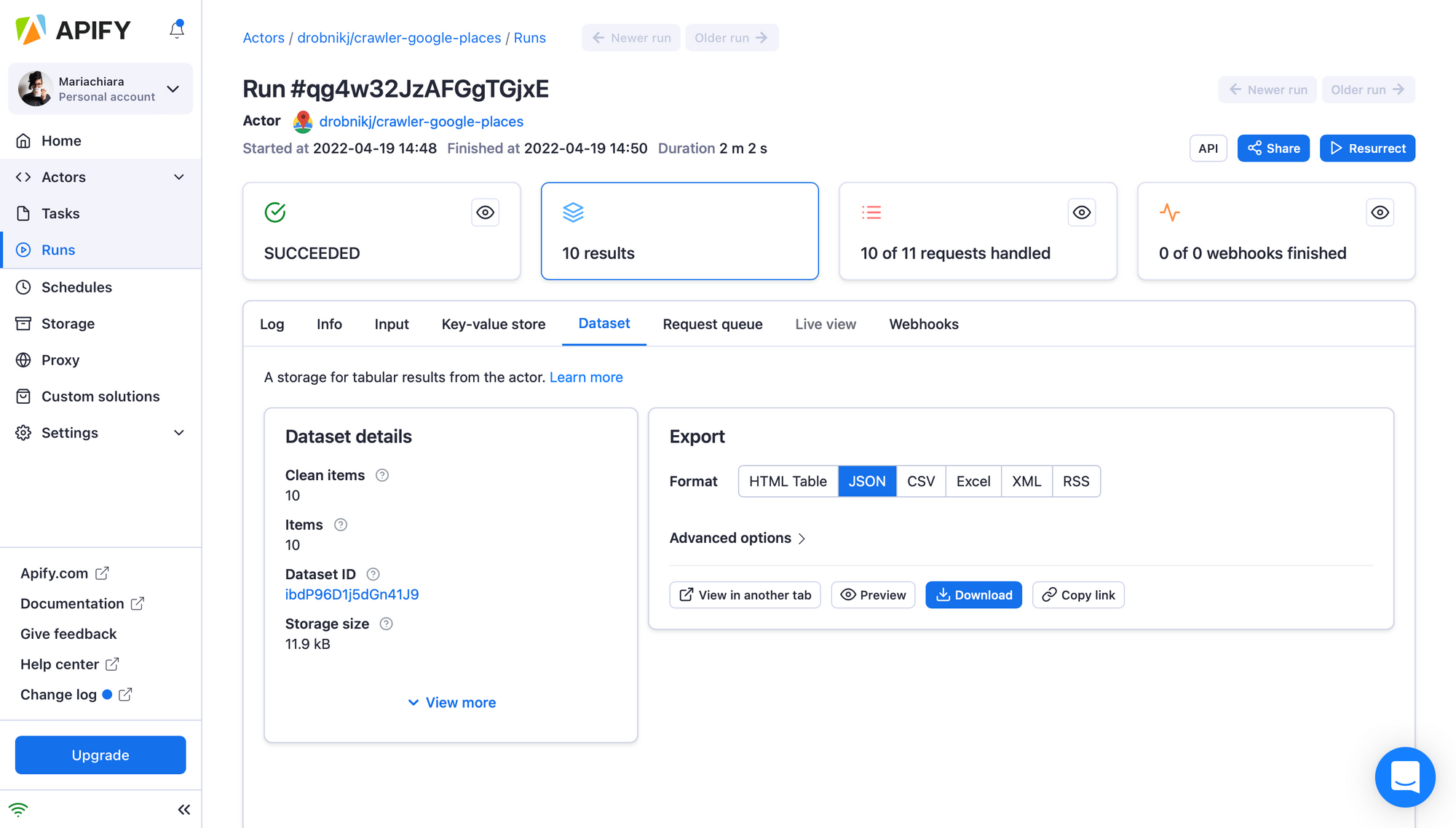Screen dimensions: 1456x828
Task: Click help icon beside Clean items
Action: 382,475
